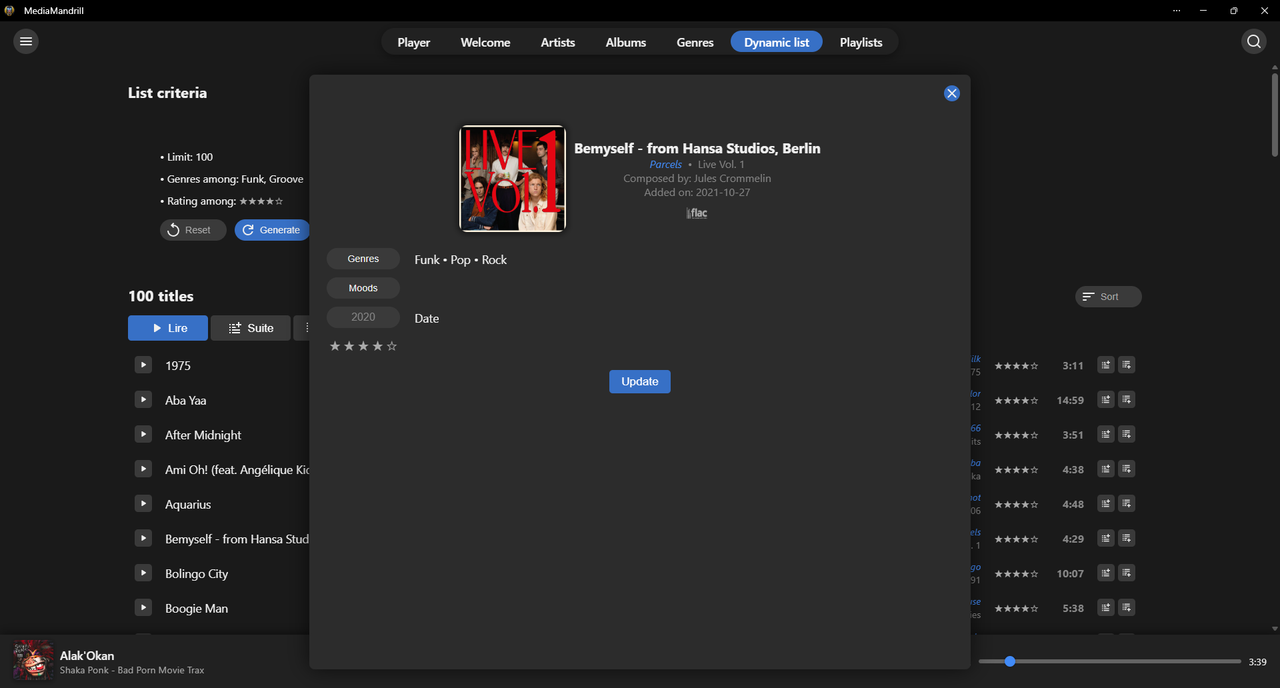Open the title bar three-dots menu

coord(1176,10)
